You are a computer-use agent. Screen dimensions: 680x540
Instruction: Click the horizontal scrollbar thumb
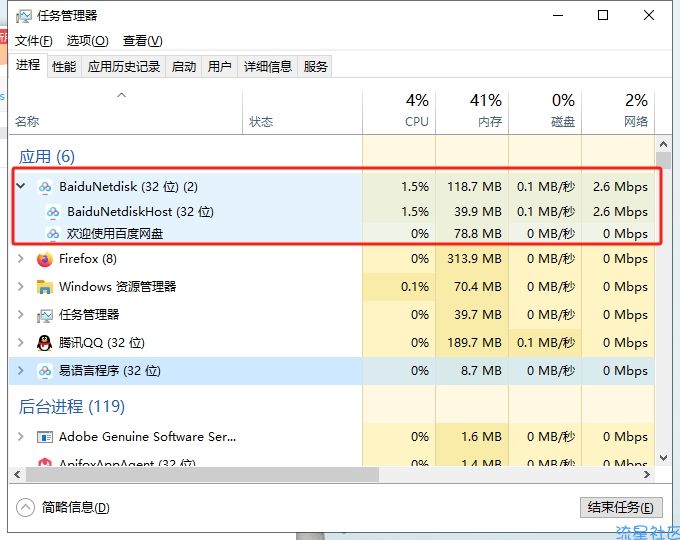point(202,475)
